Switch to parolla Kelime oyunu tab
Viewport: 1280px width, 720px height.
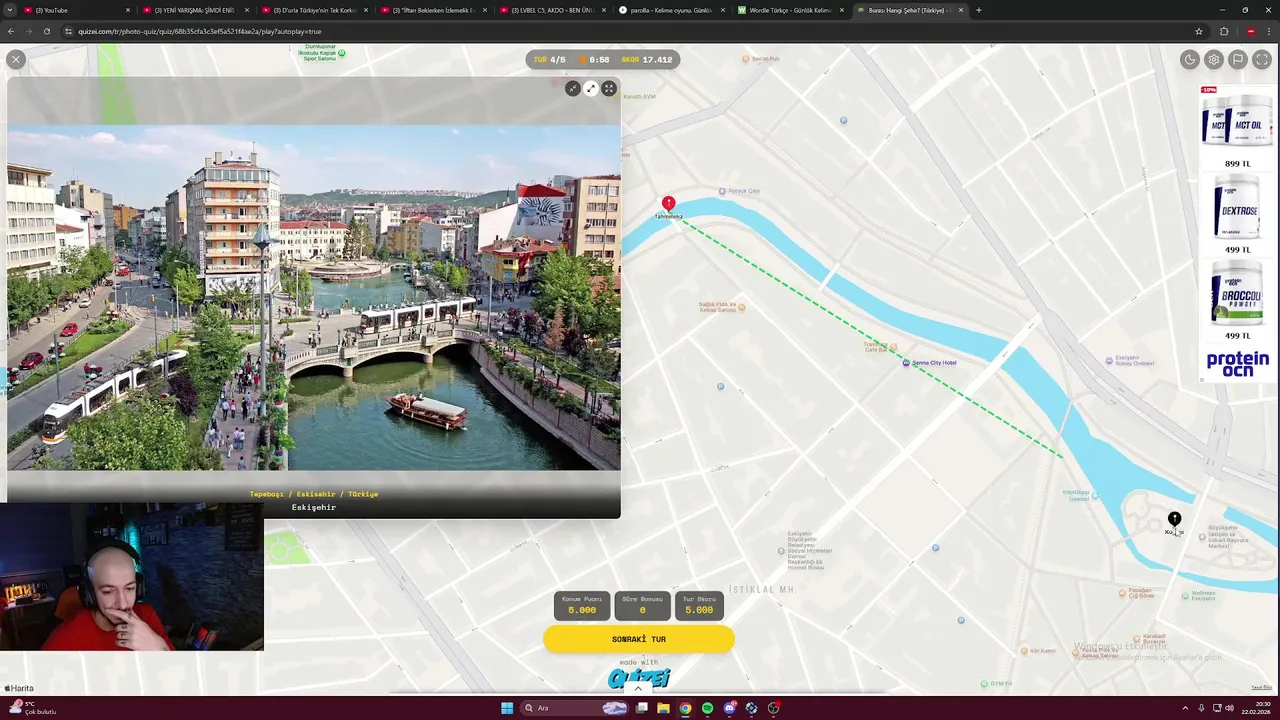pyautogui.click(x=670, y=10)
